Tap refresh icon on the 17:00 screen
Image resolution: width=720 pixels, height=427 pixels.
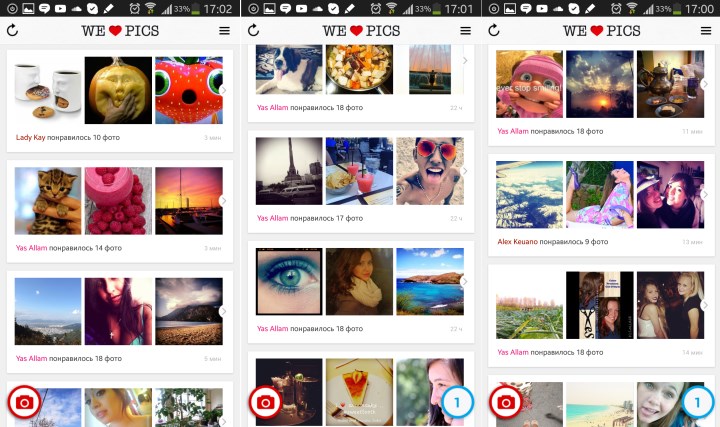494,30
